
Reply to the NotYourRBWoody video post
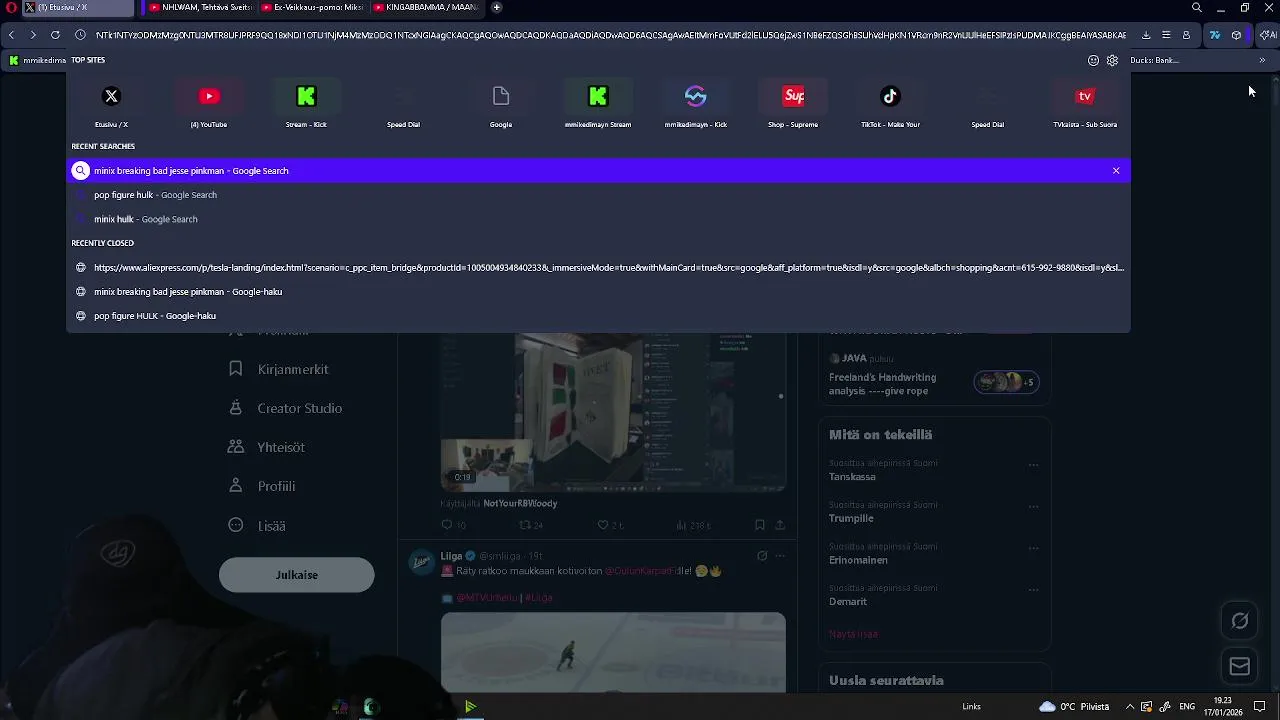click(453, 525)
